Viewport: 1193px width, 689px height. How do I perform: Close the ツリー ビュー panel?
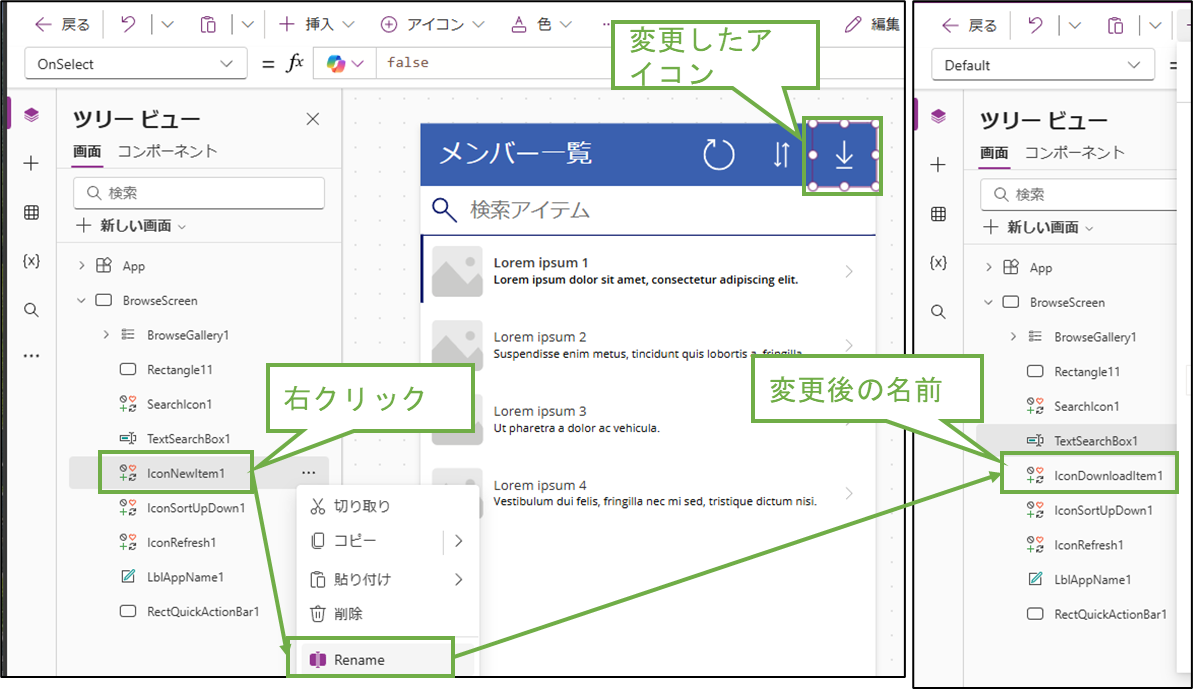313,119
